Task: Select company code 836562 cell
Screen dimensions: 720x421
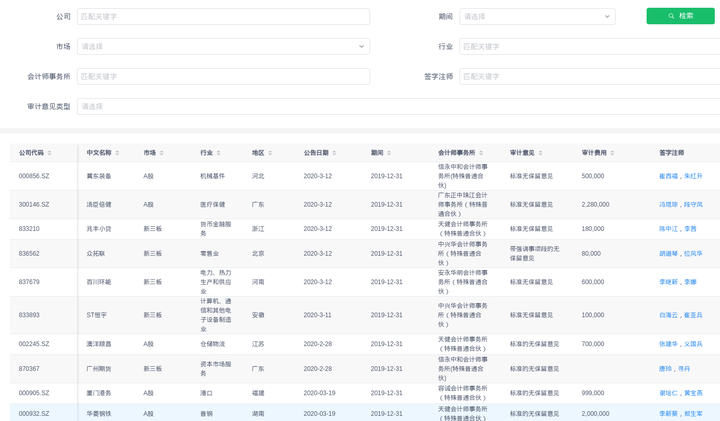Action: [x=29, y=253]
